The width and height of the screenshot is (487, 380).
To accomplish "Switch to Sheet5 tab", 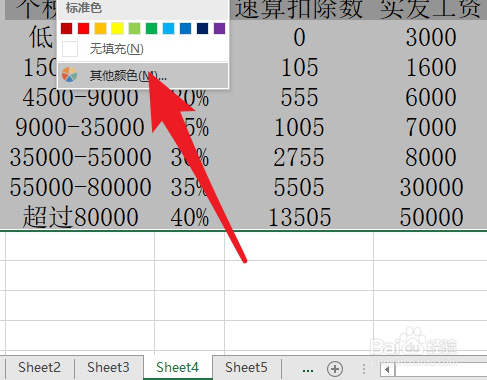I will point(246,367).
